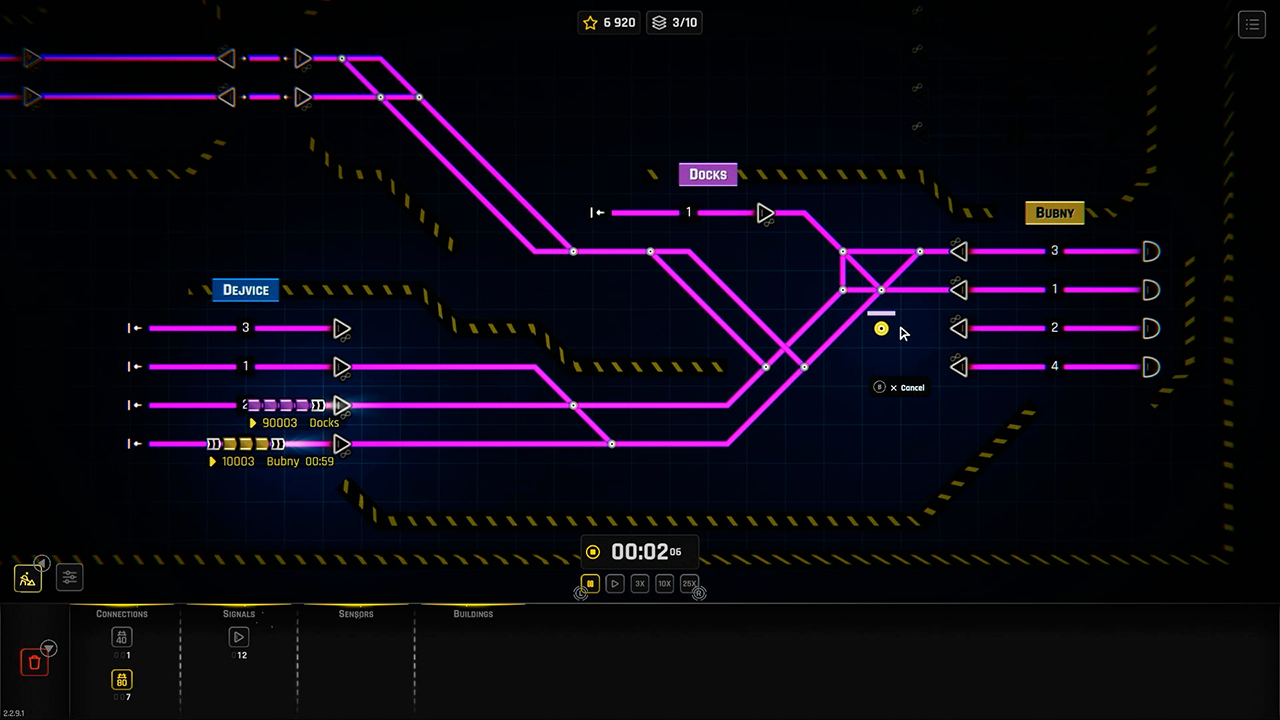The image size is (1280, 720).
Task: Open the settings sliders panel icon
Action: tap(69, 577)
